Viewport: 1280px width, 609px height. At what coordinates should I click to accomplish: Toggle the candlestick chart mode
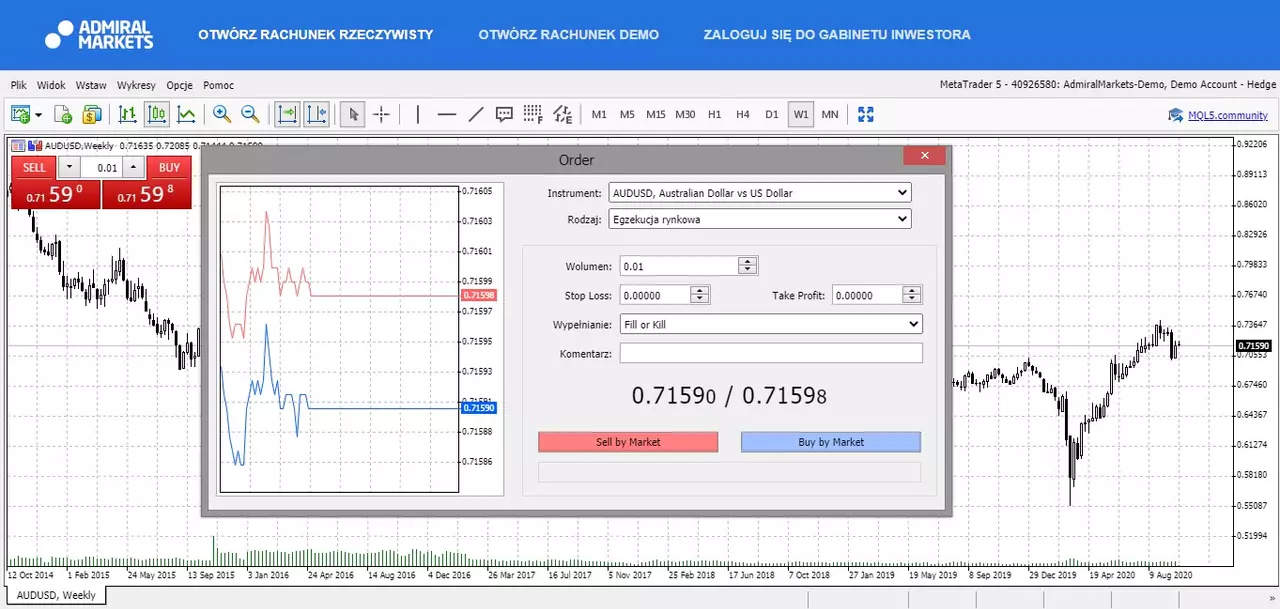156,114
